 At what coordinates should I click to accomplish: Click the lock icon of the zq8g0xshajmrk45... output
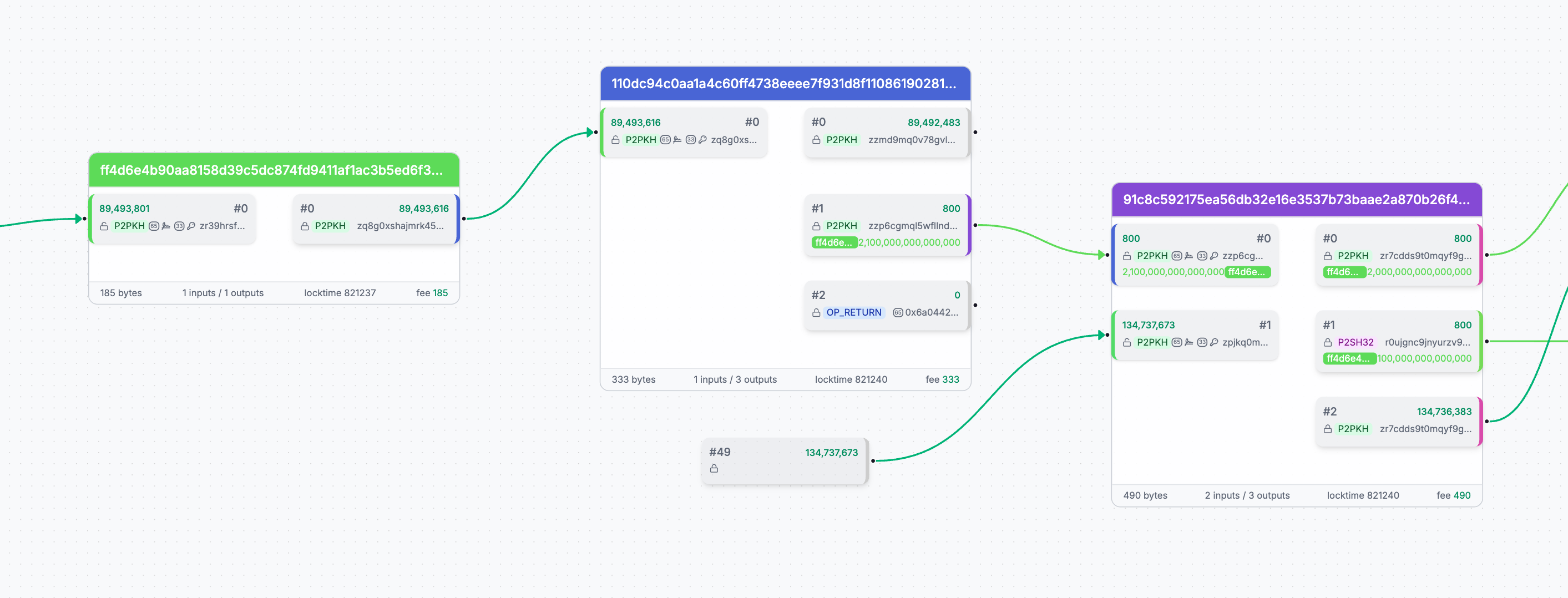(305, 226)
